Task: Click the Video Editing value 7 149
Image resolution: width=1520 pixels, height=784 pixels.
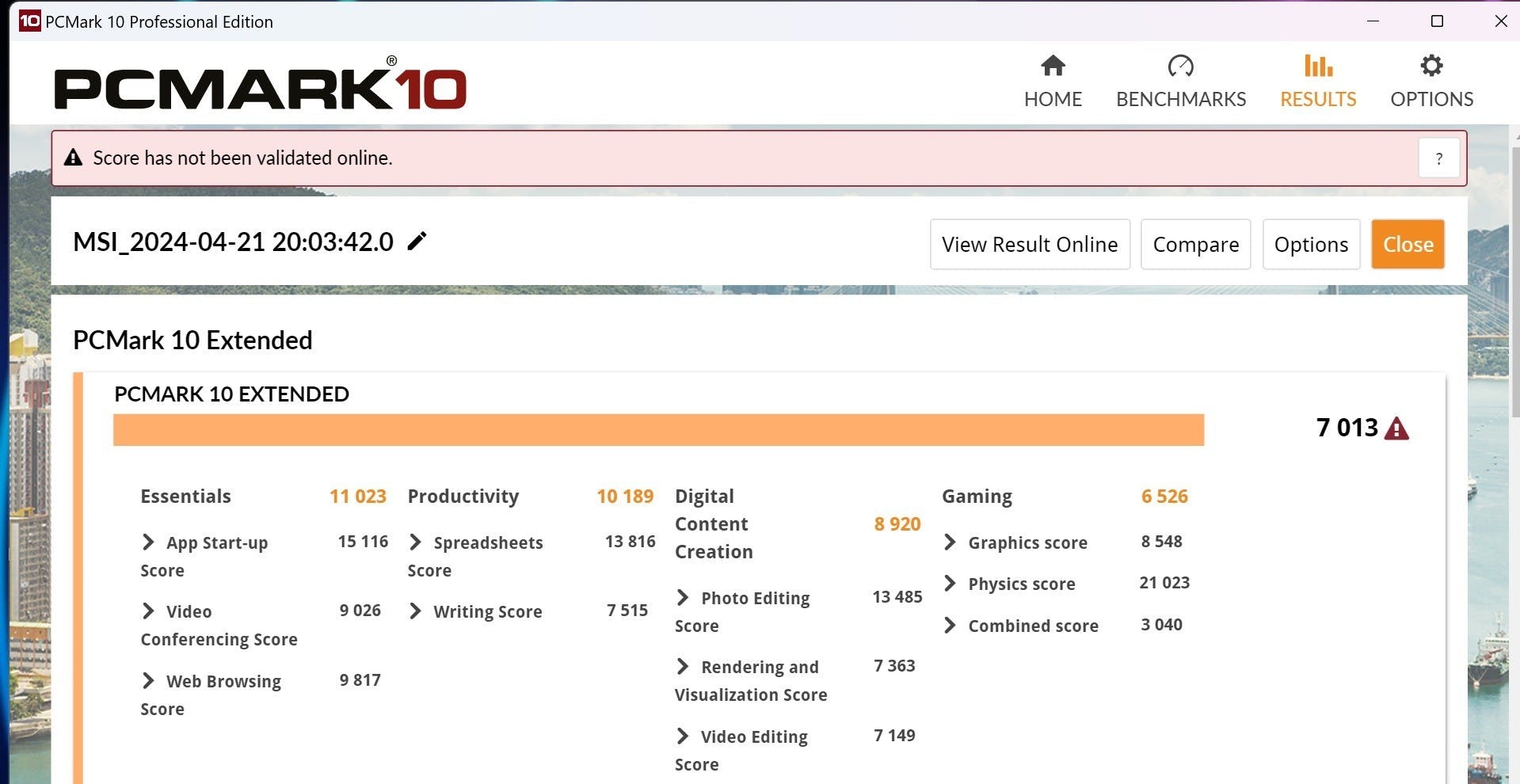Action: click(894, 736)
